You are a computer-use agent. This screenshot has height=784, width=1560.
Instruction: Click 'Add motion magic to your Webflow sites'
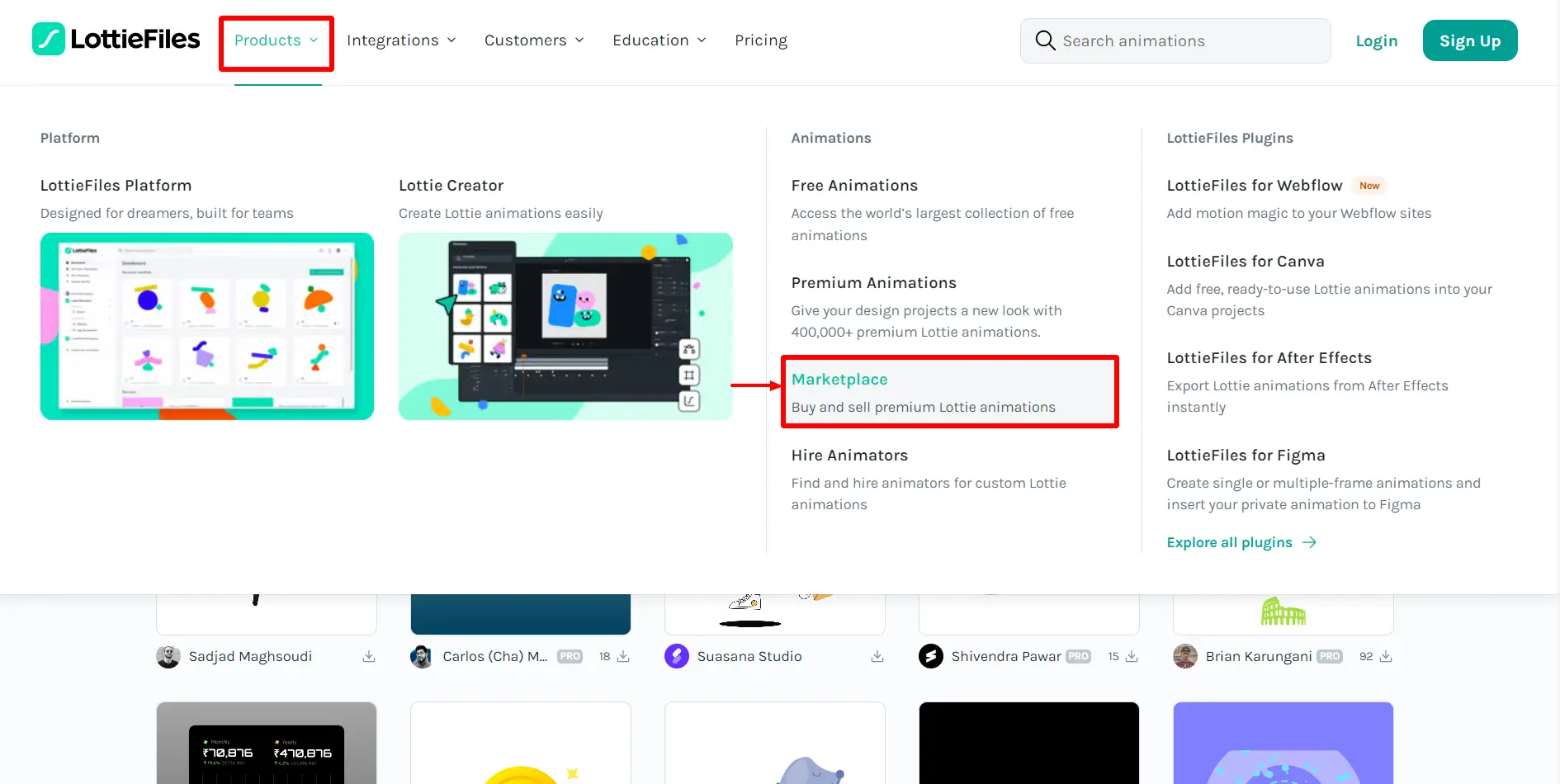pyautogui.click(x=1299, y=213)
